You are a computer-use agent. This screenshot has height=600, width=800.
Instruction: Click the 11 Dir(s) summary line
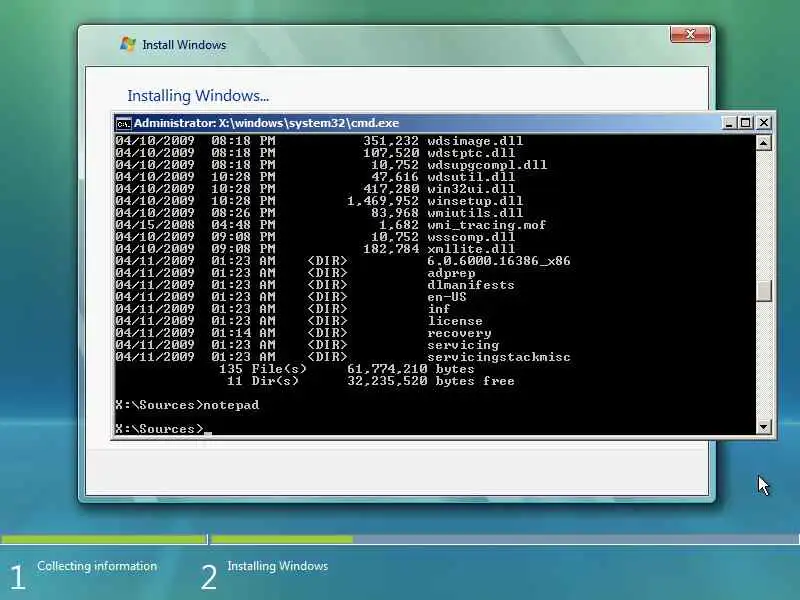[x=370, y=381]
